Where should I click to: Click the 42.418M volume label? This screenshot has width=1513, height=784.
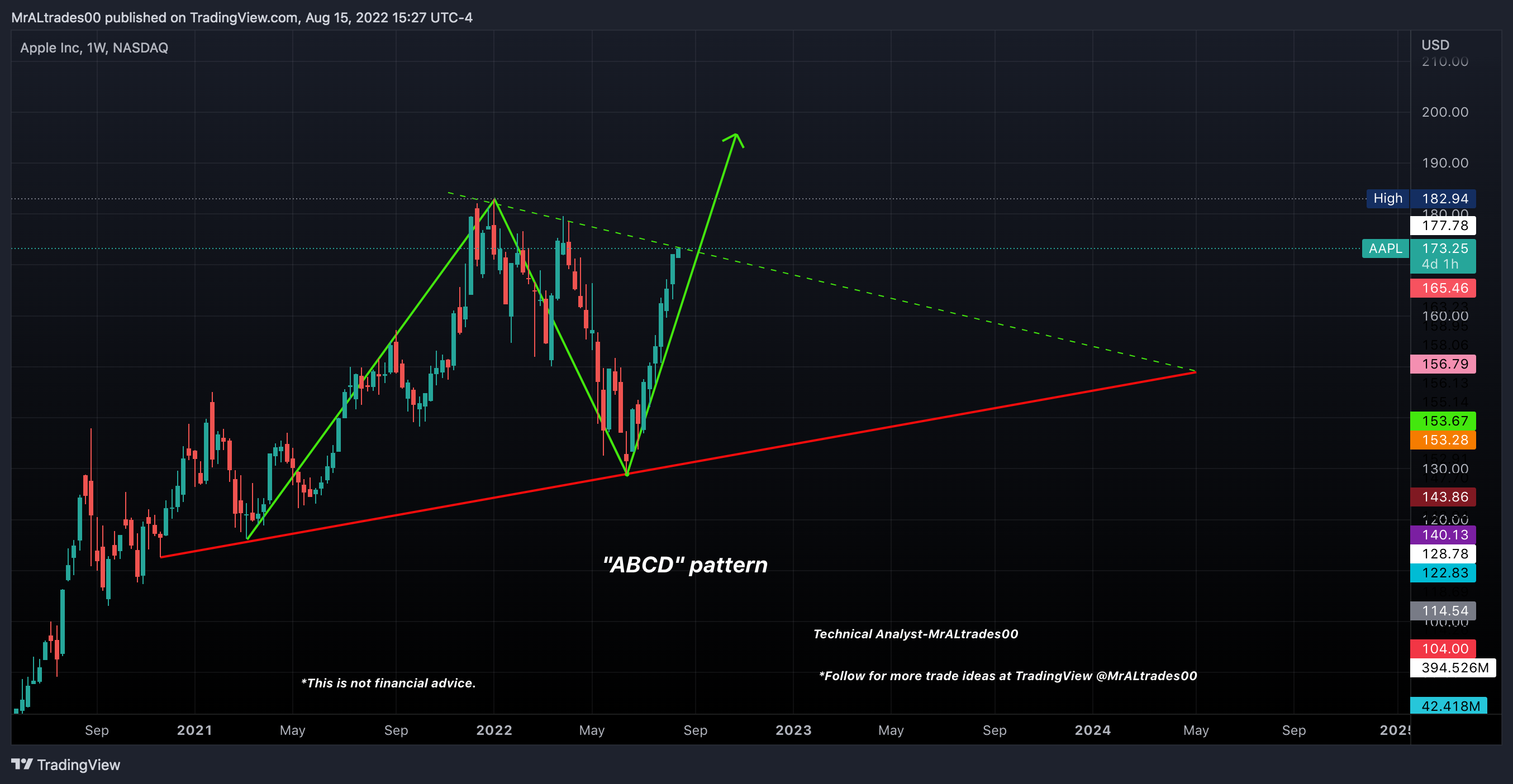(x=1448, y=706)
